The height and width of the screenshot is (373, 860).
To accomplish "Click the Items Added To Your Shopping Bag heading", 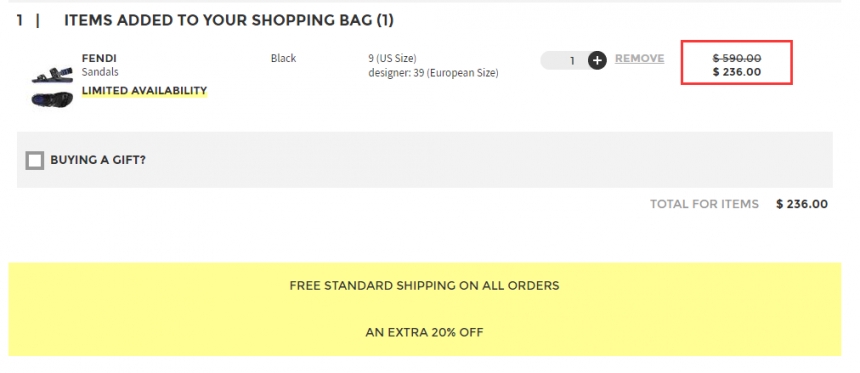I will (x=229, y=20).
